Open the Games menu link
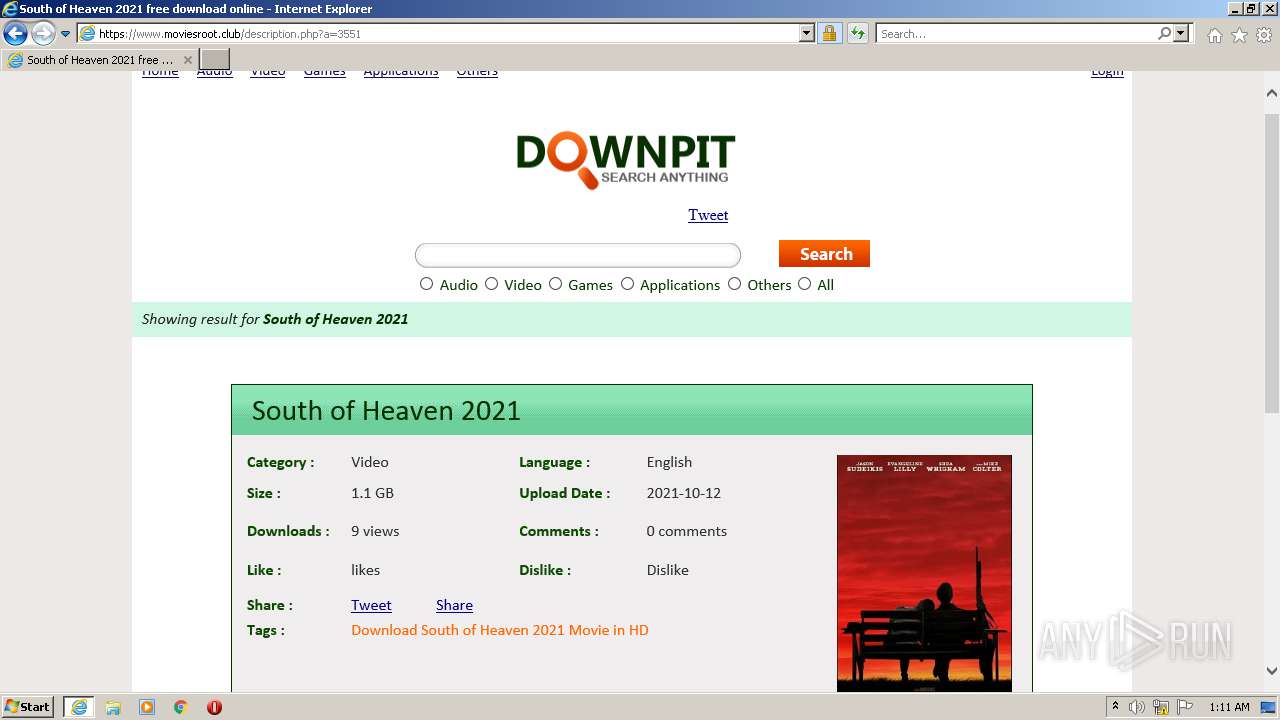Screen dimensions: 1280x720 tap(324, 72)
